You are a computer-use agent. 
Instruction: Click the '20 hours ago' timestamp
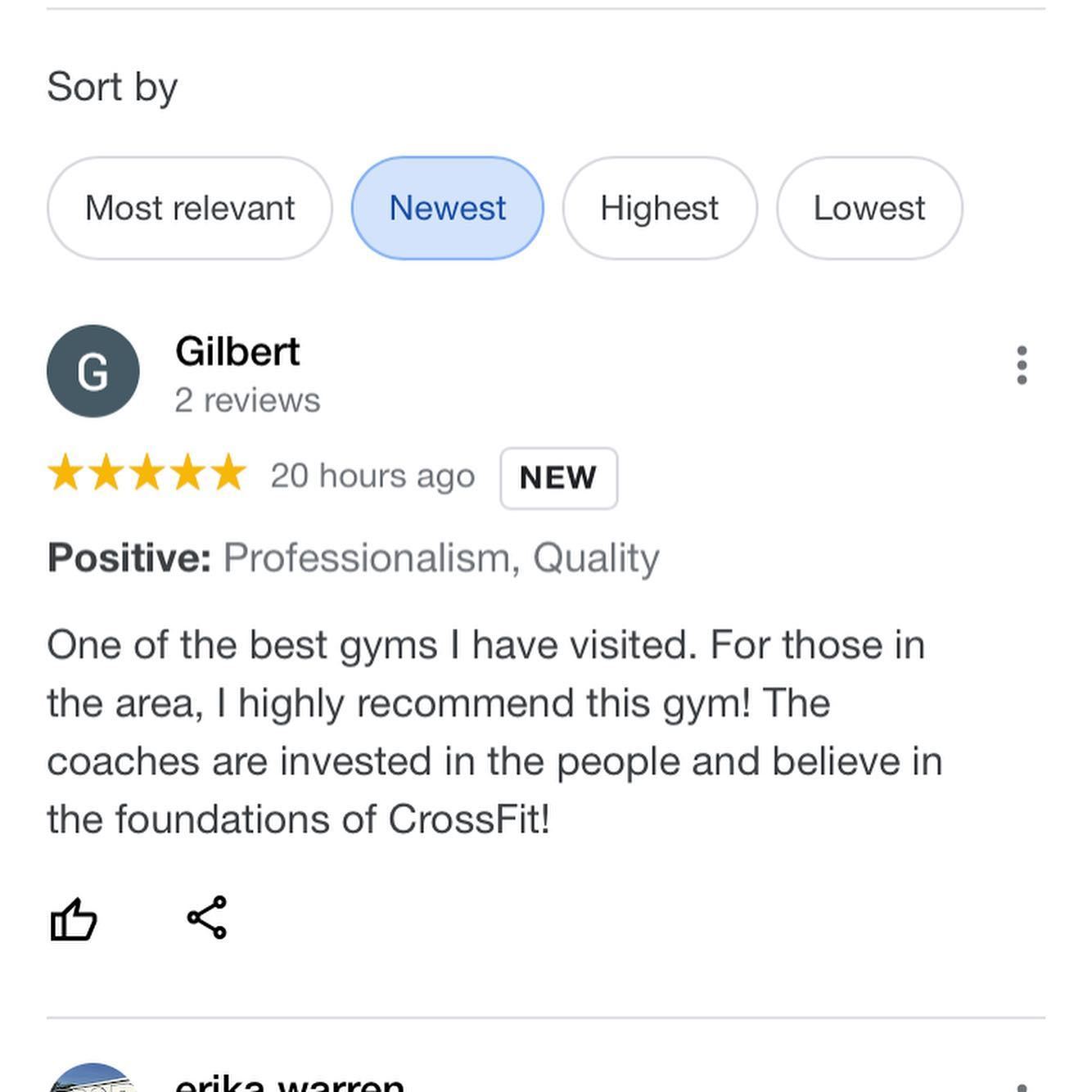tap(372, 476)
